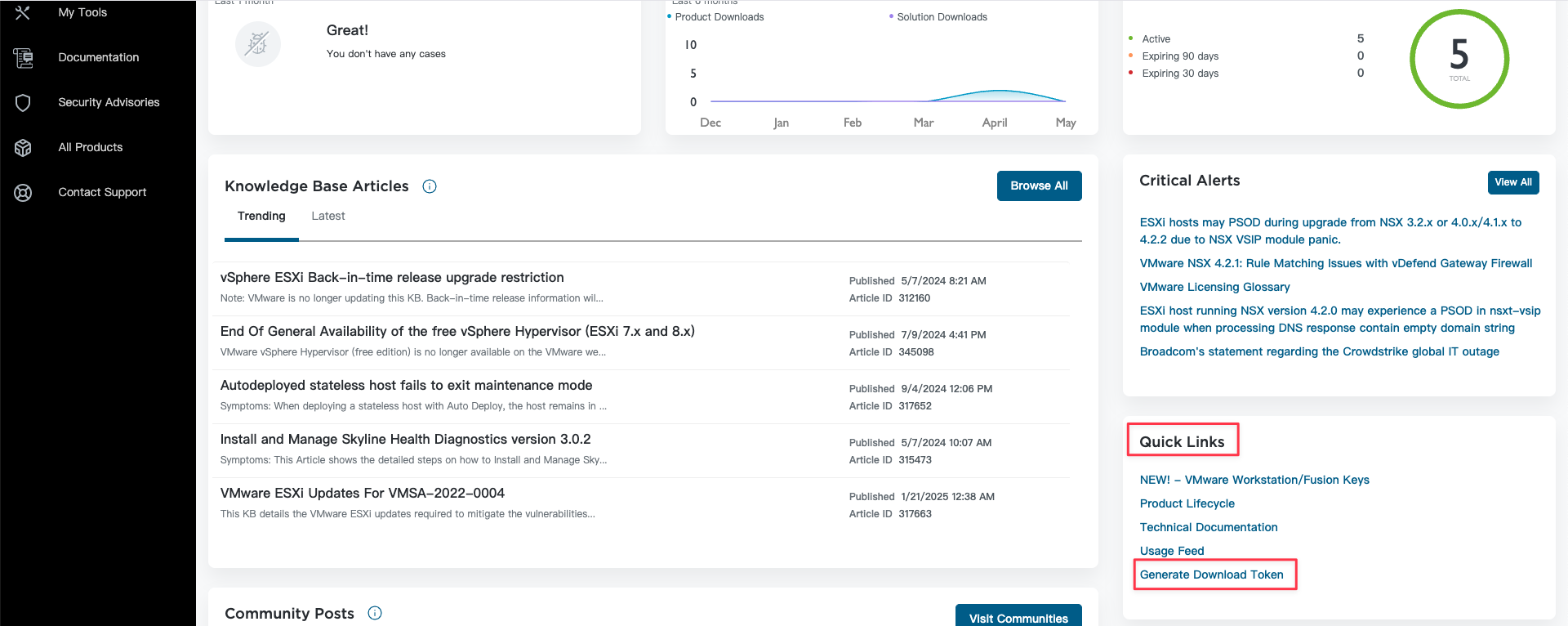Open My Tools in sidebar

point(82,12)
